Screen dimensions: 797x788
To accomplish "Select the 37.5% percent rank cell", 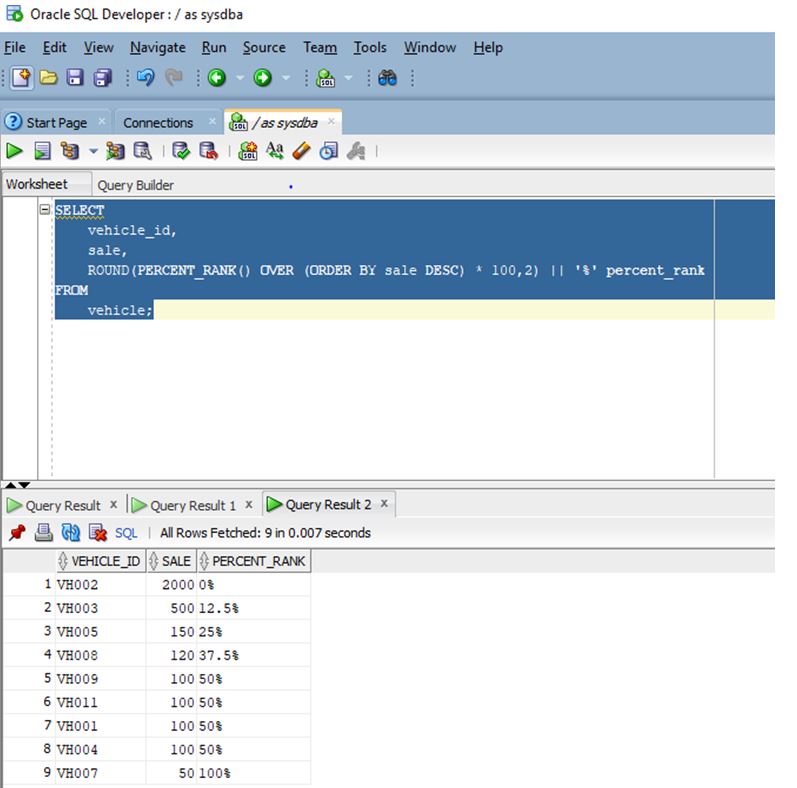I will click(254, 655).
